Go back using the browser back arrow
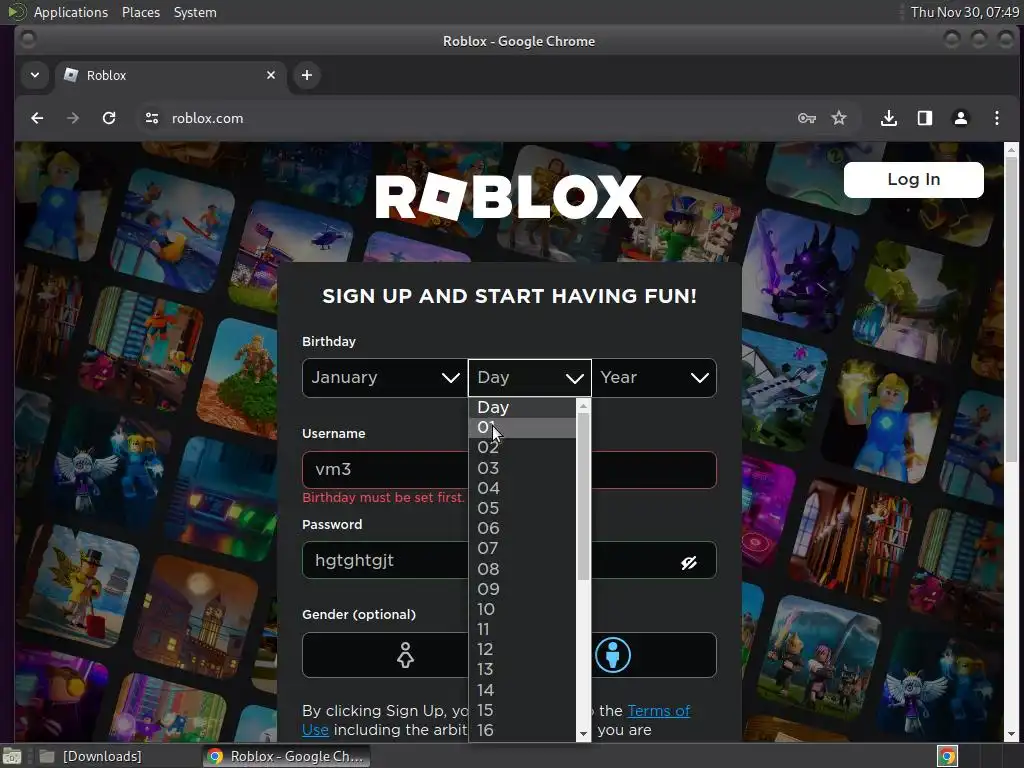 click(x=37, y=118)
